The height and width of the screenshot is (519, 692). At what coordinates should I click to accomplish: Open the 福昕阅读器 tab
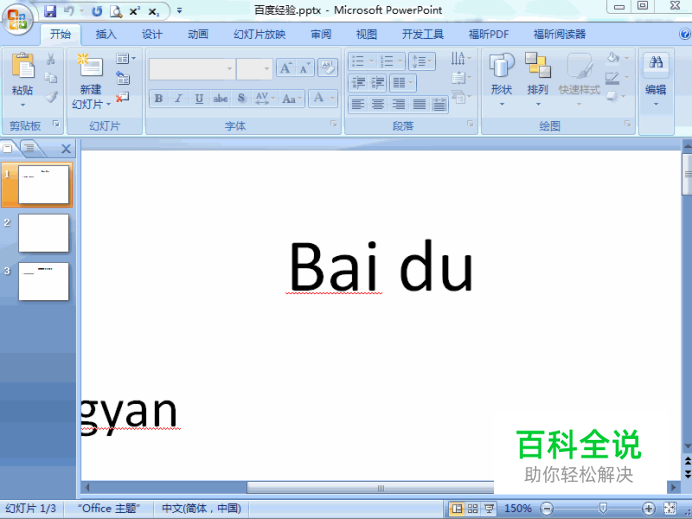click(560, 34)
